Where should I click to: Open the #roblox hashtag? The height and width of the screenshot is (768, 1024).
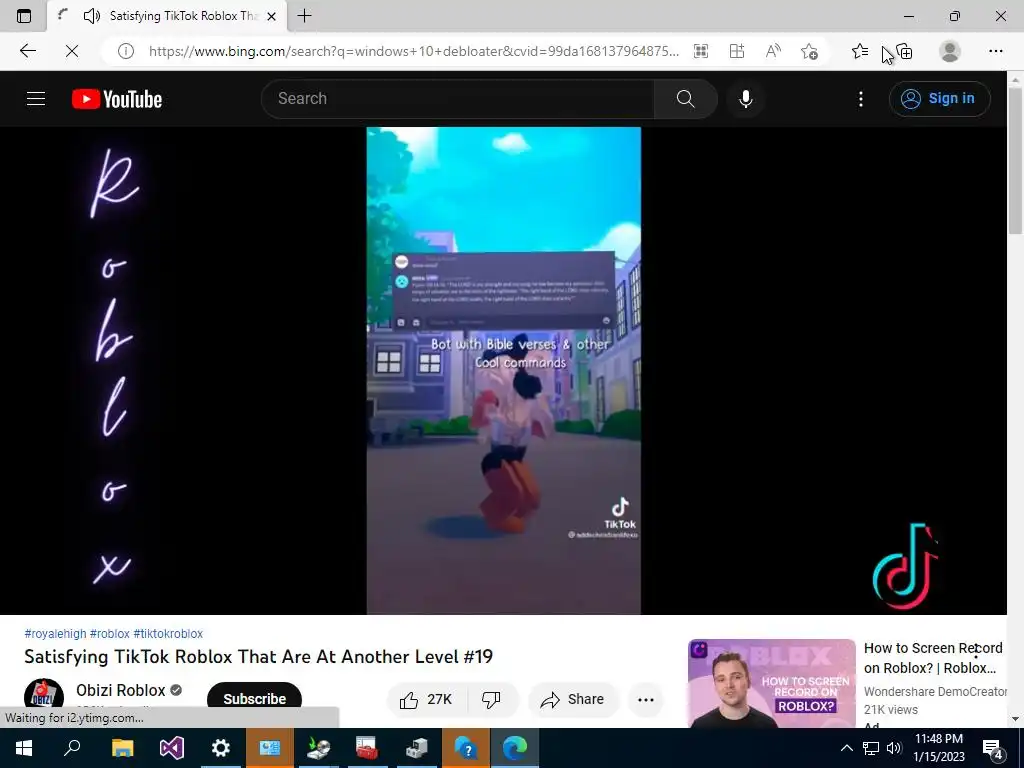(x=110, y=633)
